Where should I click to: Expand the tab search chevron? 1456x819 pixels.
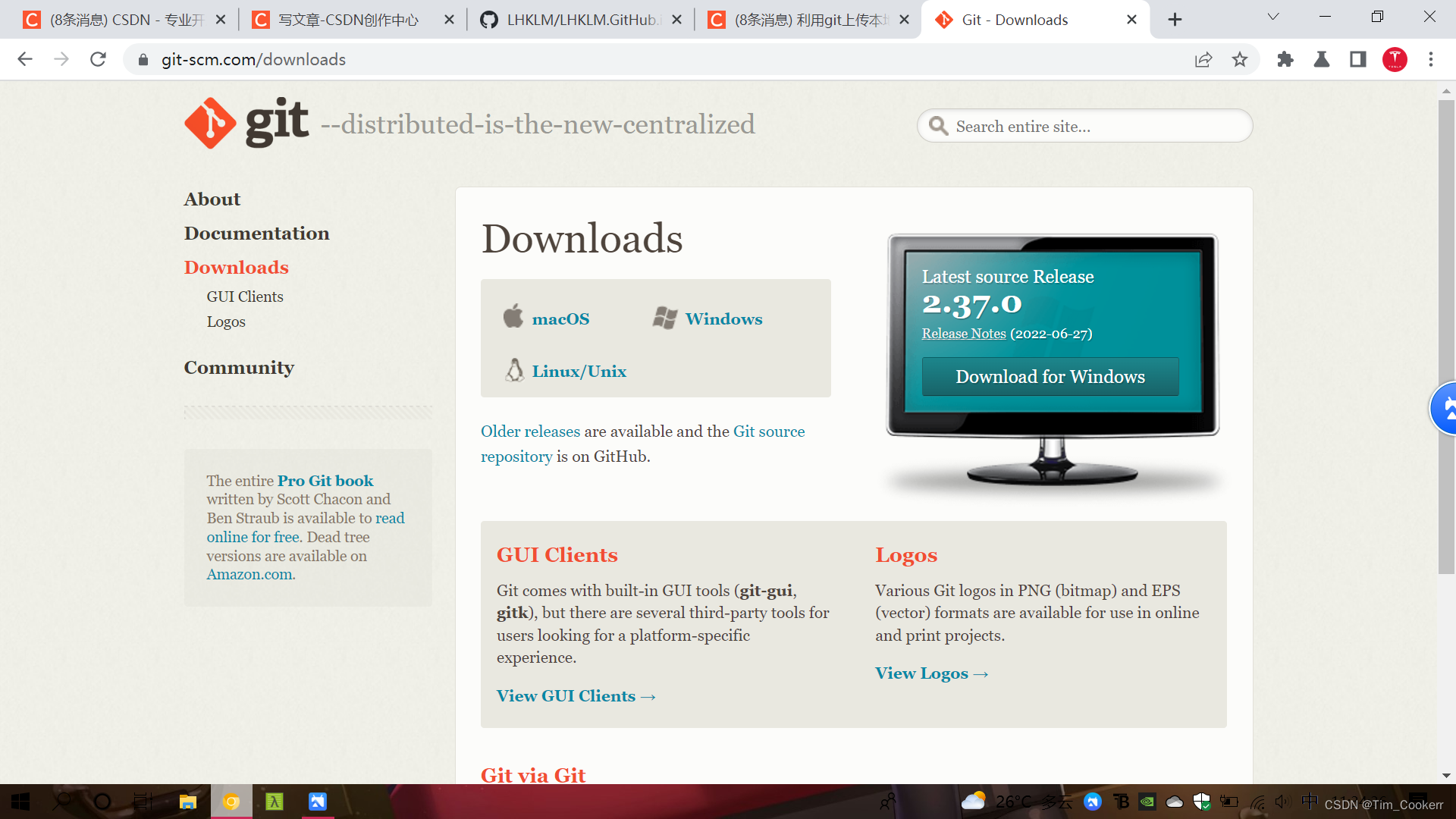(x=1273, y=17)
